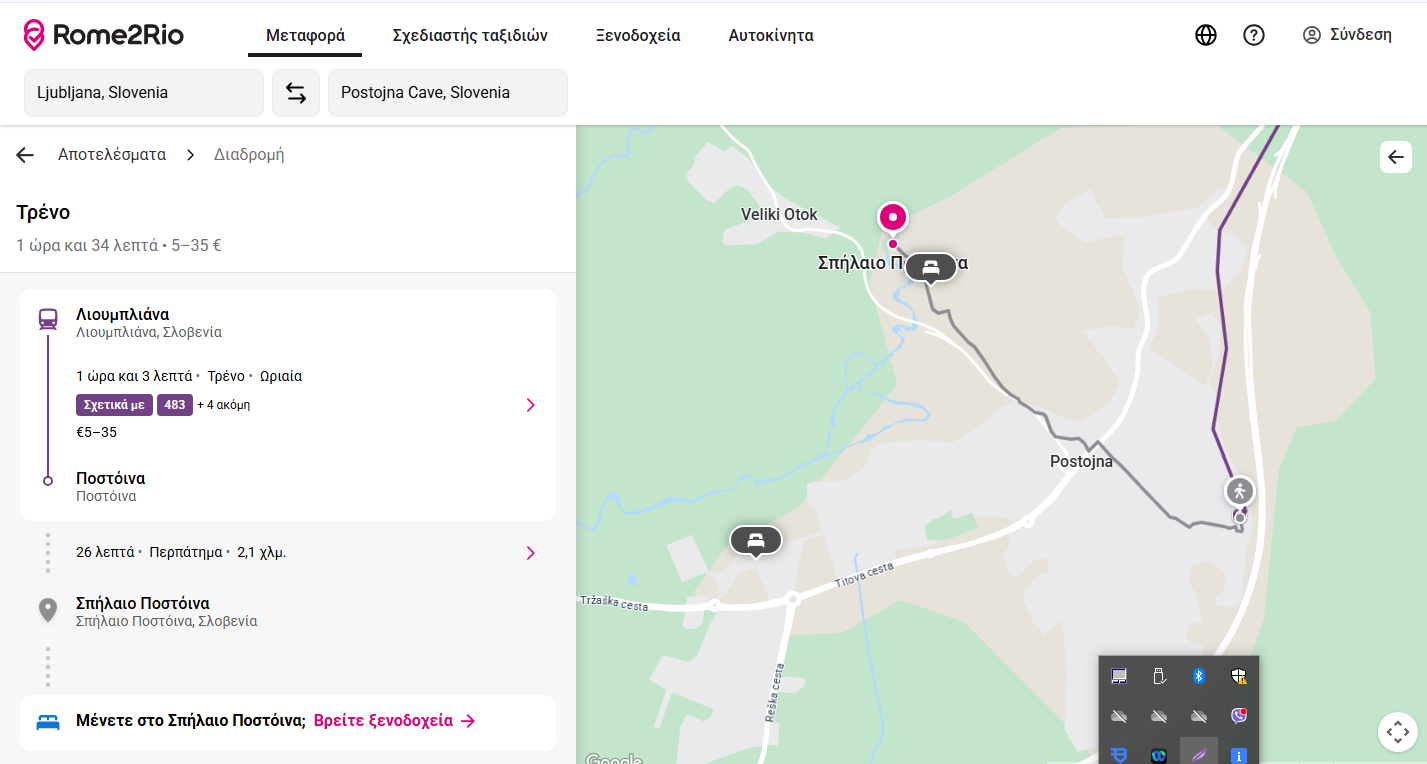This screenshot has height=764, width=1427.
Task: Open Viber from the system tray
Action: coord(1239,716)
